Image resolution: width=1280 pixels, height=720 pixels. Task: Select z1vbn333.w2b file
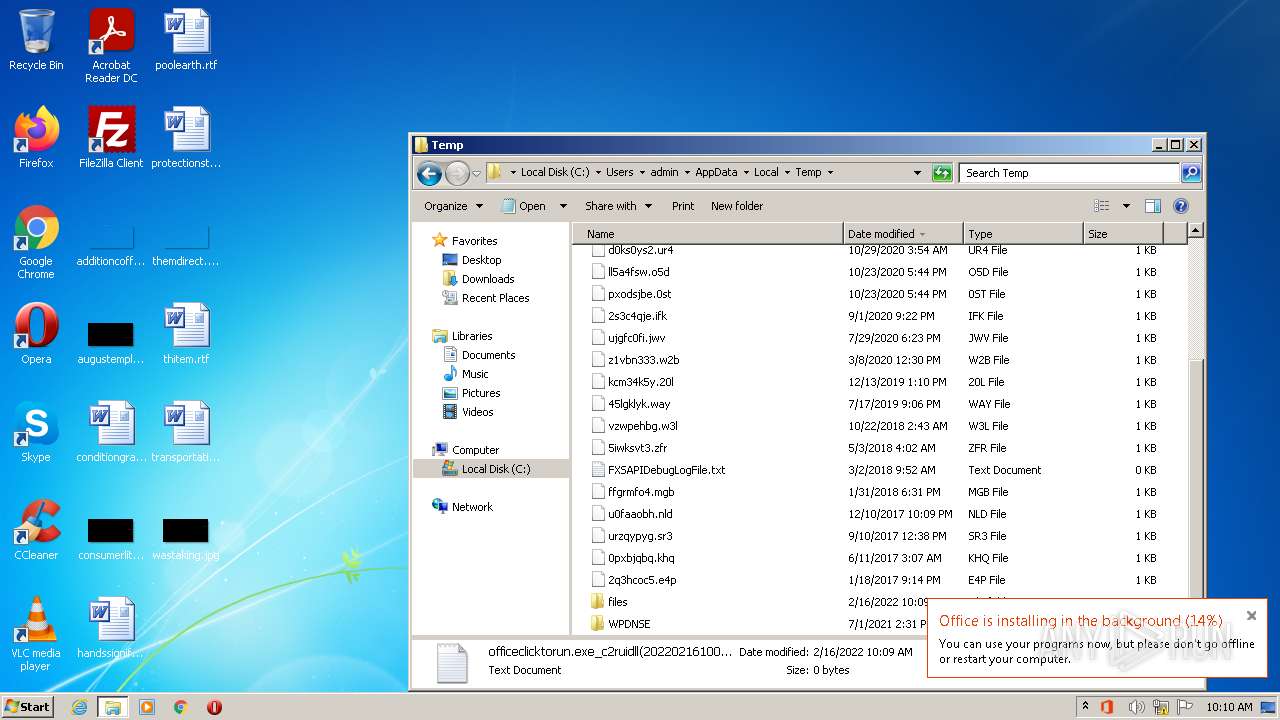point(643,360)
